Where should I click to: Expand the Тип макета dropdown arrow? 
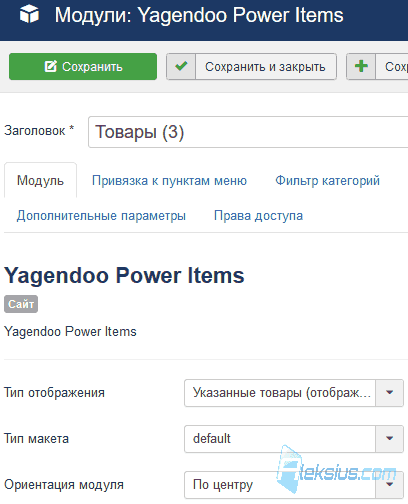click(389, 438)
